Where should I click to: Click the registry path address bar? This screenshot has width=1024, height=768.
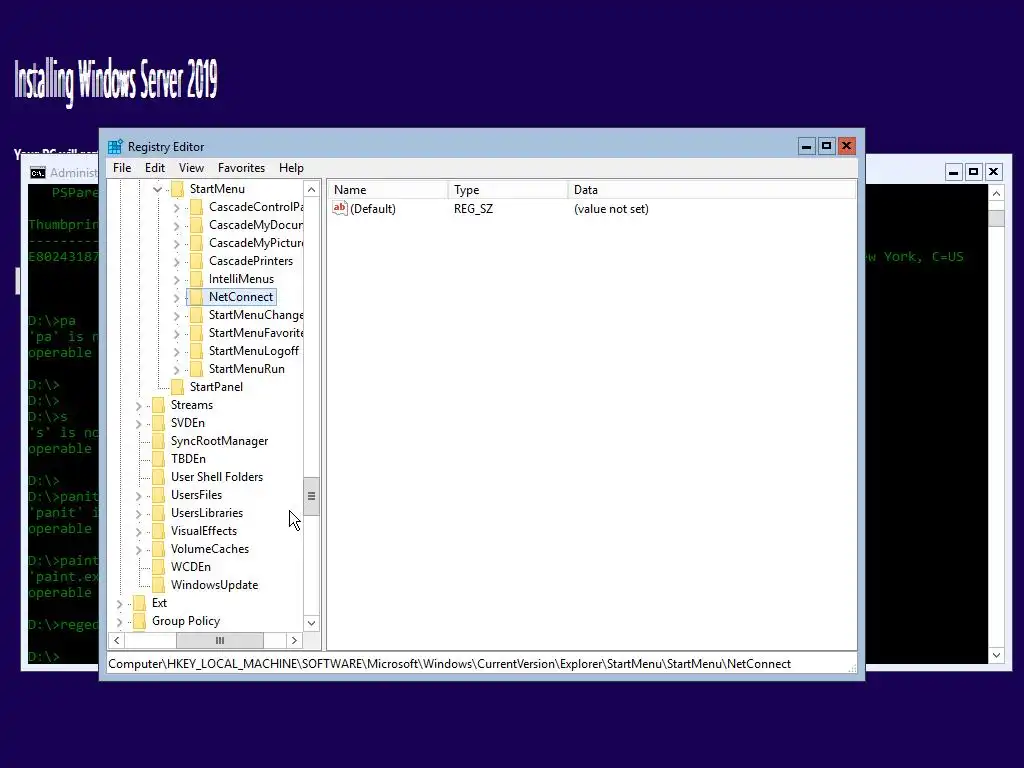click(481, 664)
